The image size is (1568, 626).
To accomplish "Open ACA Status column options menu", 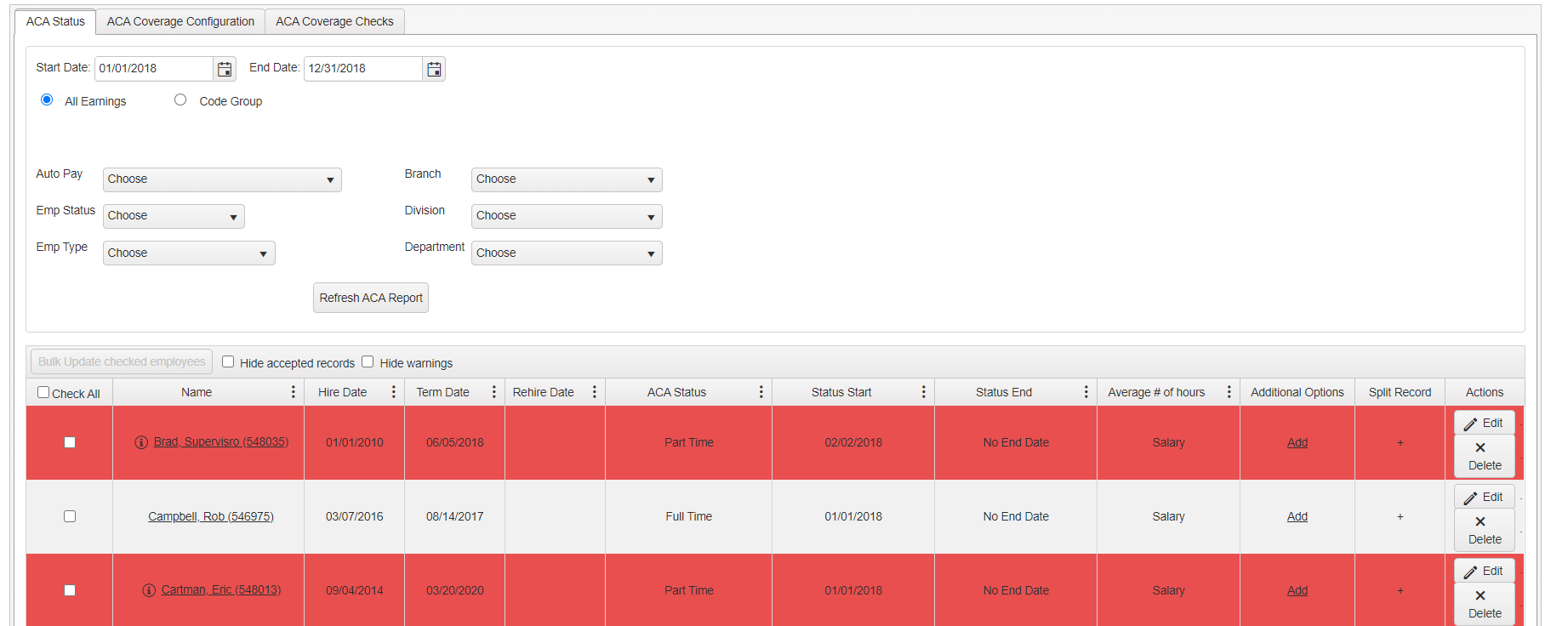I will point(761,392).
